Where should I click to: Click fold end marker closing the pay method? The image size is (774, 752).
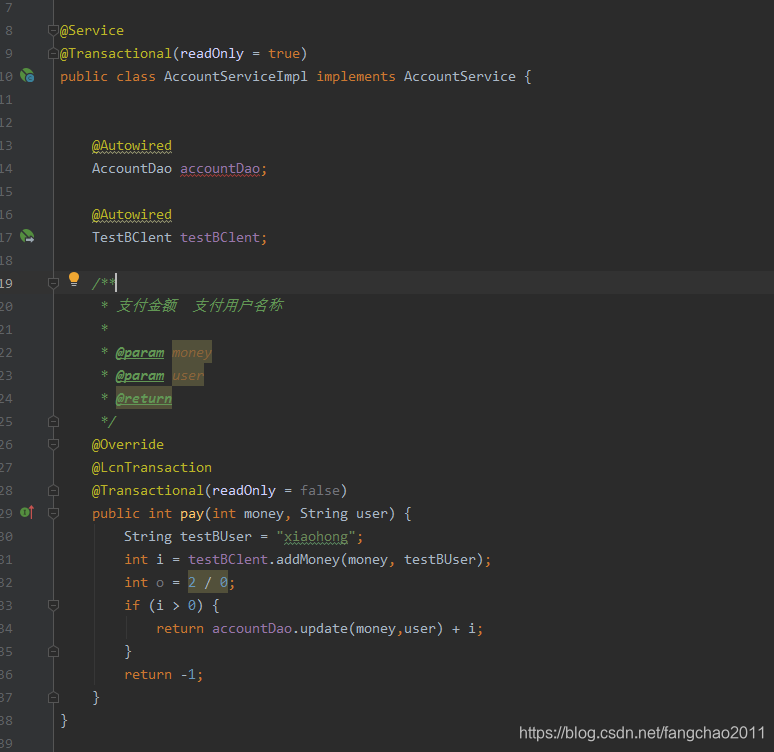click(53, 697)
